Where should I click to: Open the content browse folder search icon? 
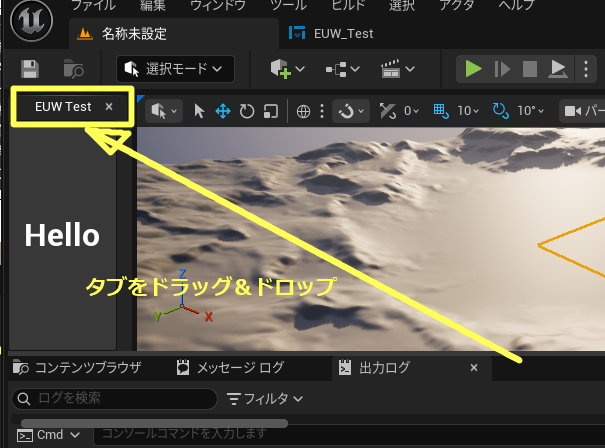tap(75, 69)
